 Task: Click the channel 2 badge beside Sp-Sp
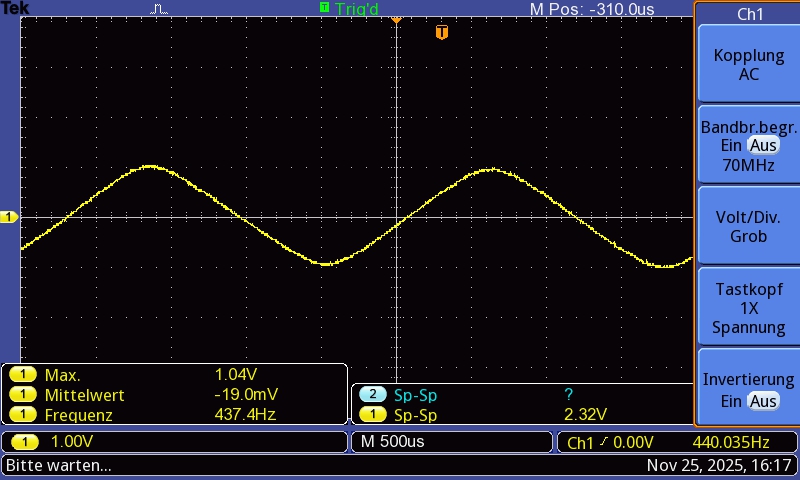click(x=371, y=395)
